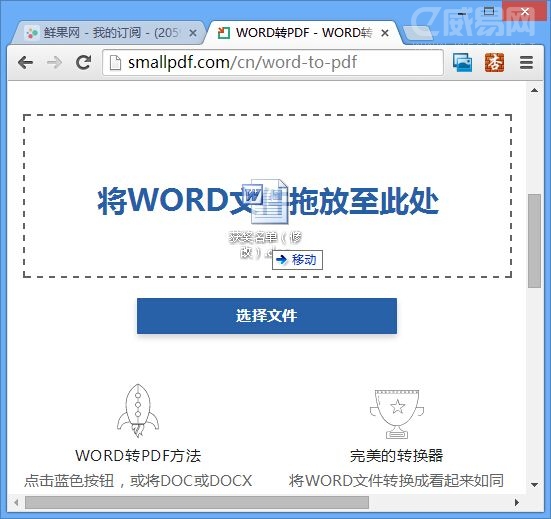Screen dimensions: 551x519
Task: Click the vertical scrollbar up arrow
Action: click(534, 90)
